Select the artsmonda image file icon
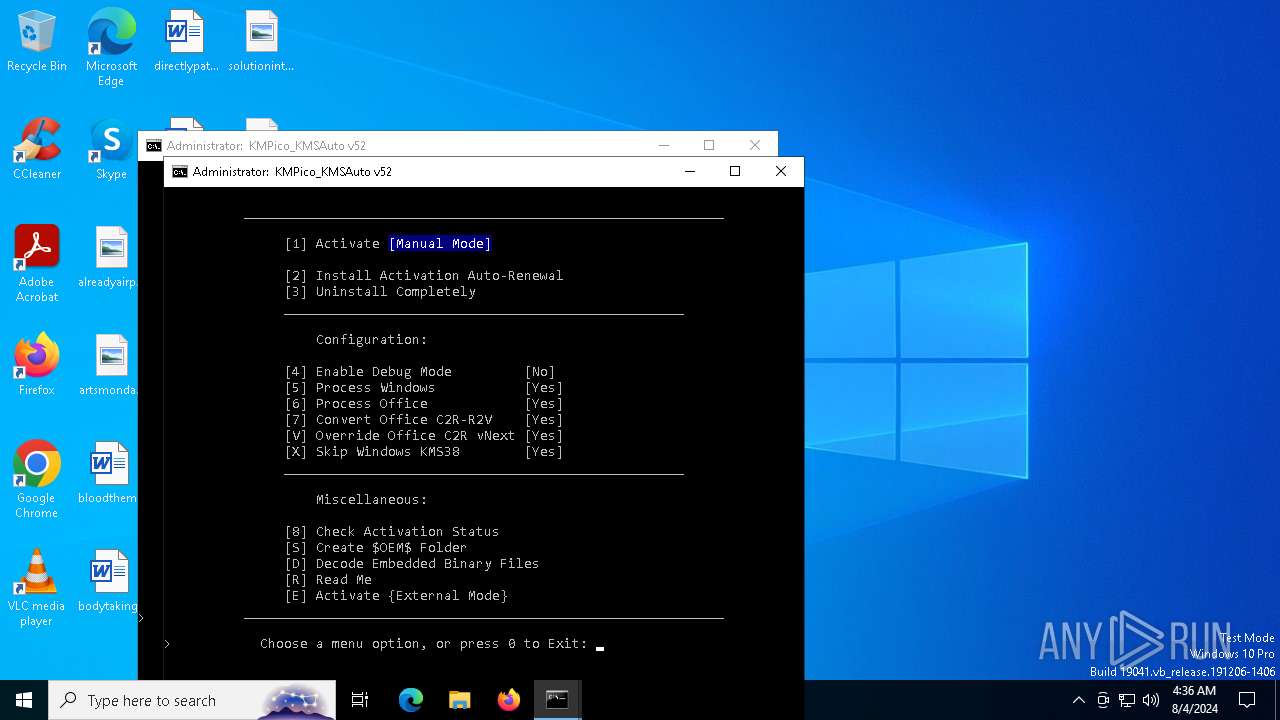Screen dimensions: 1280x720 pyautogui.click(x=108, y=366)
